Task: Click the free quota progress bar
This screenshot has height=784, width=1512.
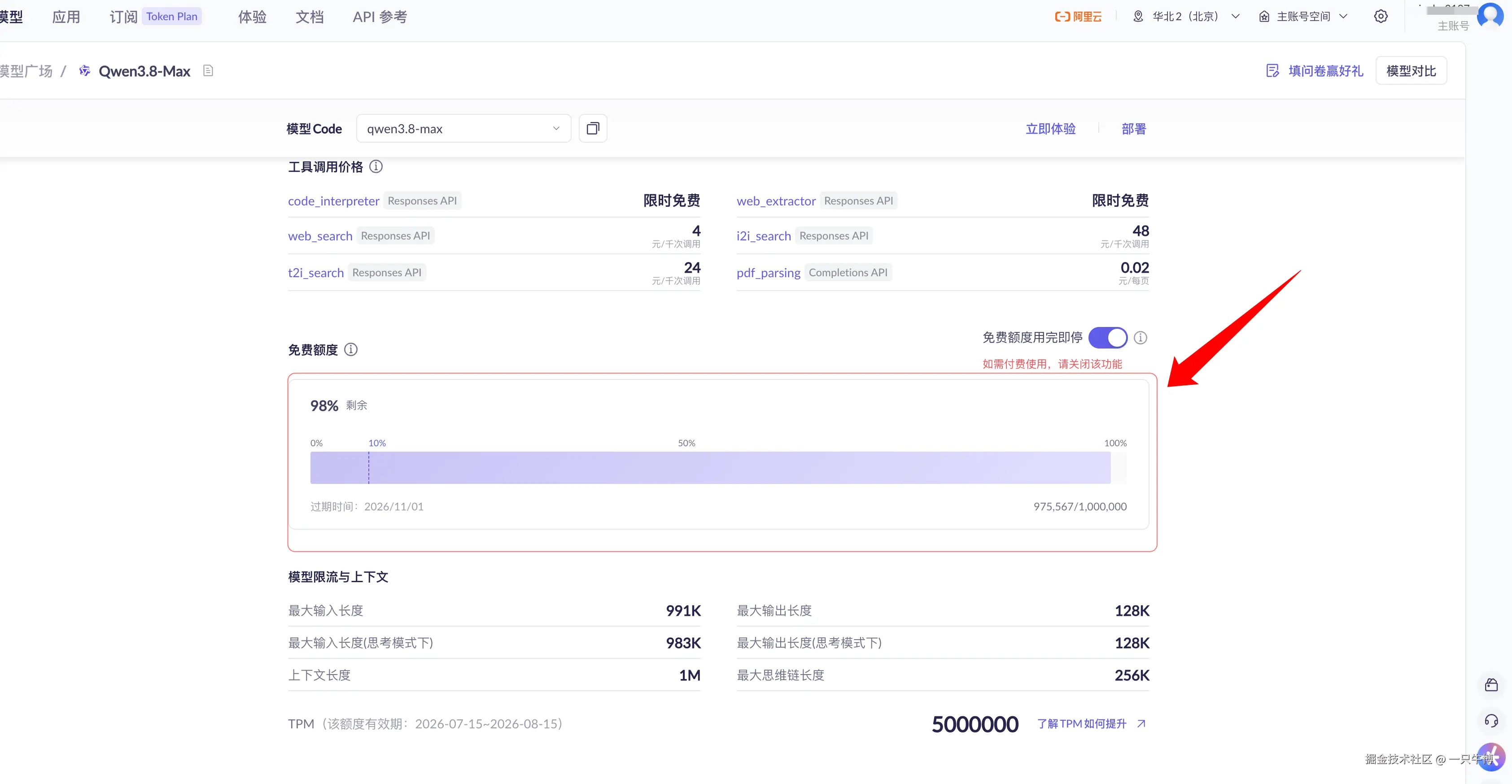Action: click(x=718, y=468)
